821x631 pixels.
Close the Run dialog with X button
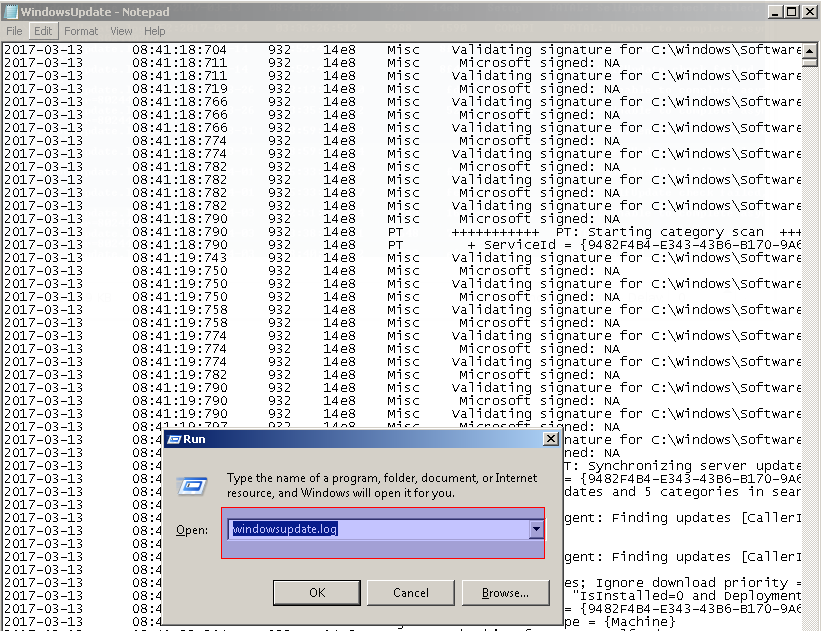[551, 439]
